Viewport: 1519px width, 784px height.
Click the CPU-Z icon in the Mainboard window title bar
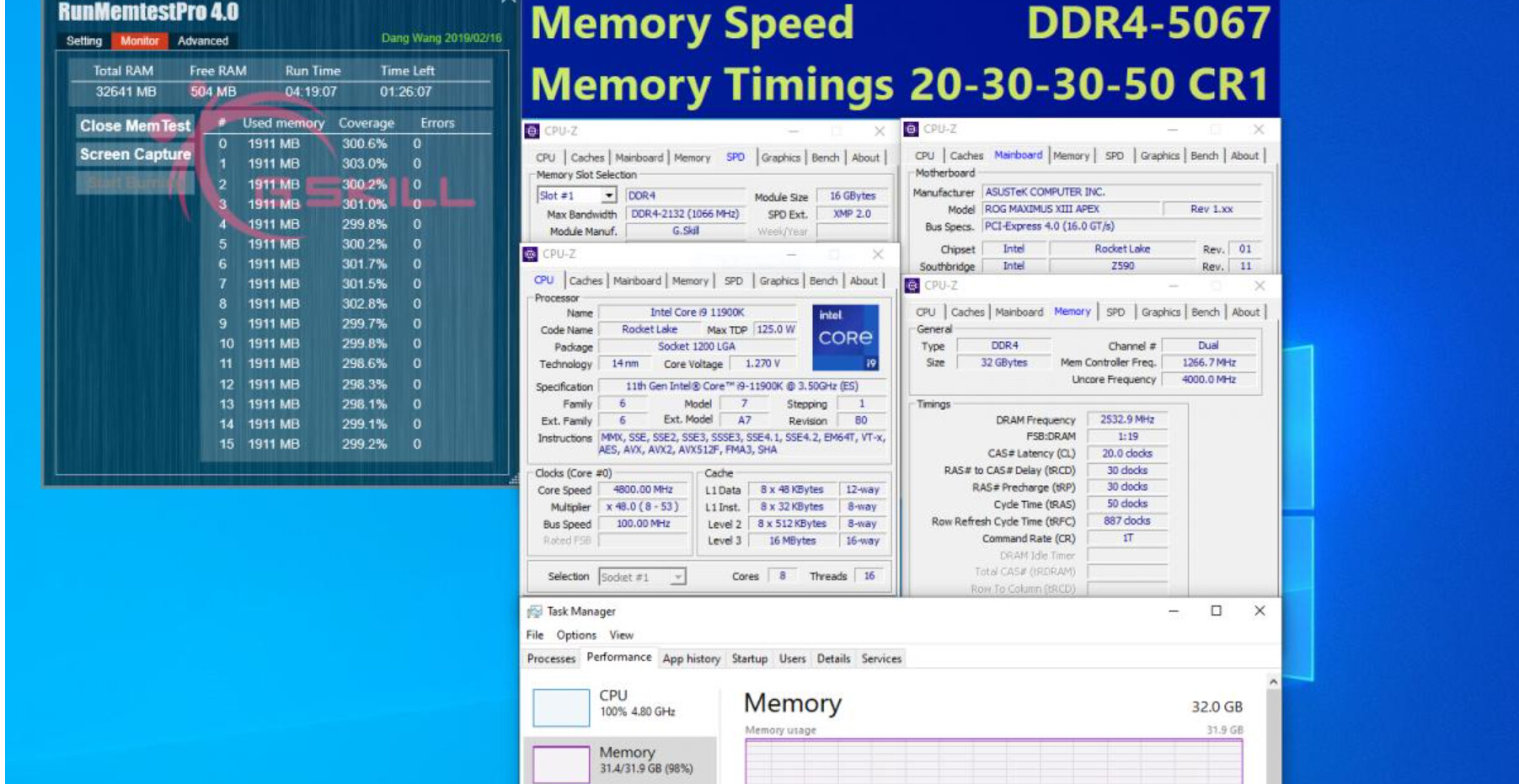[911, 130]
